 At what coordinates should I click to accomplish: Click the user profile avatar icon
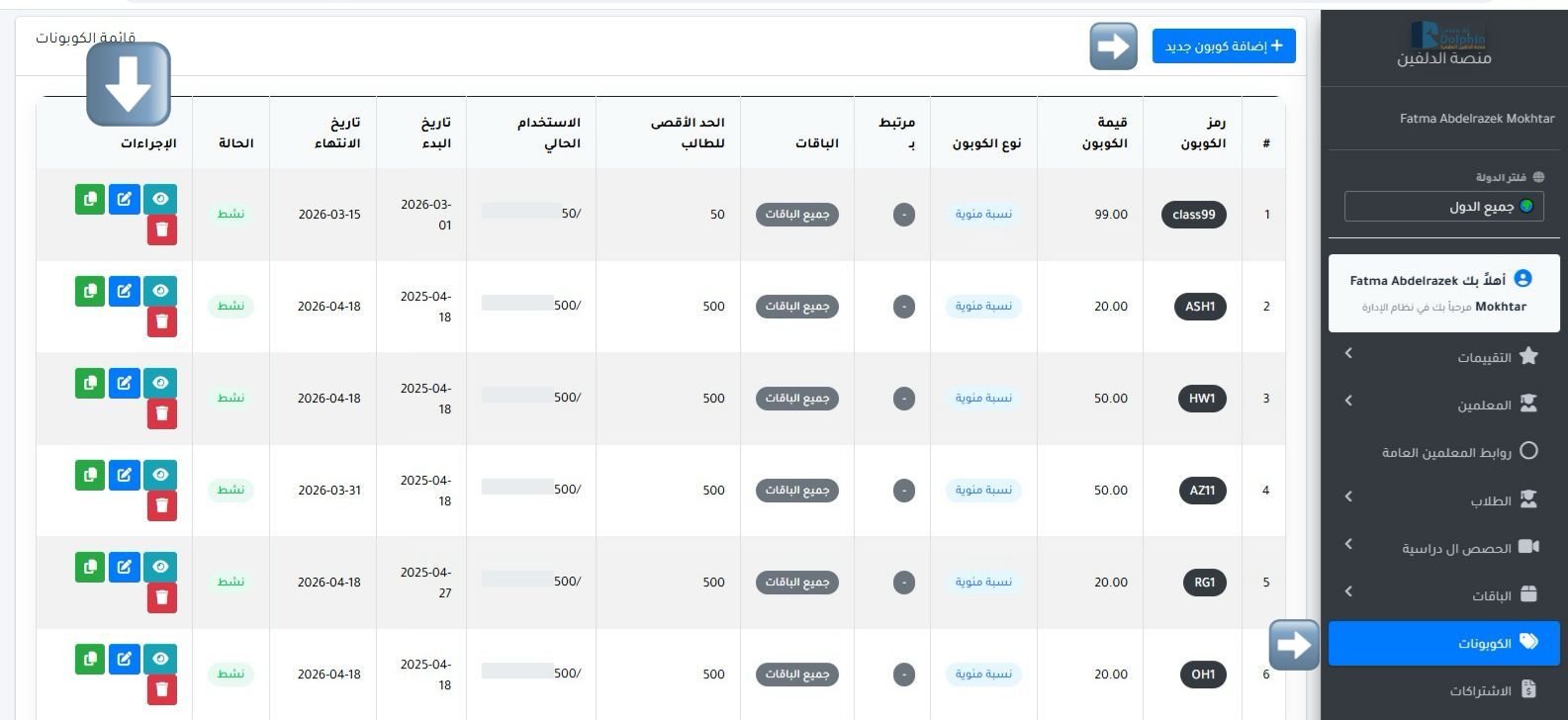[1523, 280]
